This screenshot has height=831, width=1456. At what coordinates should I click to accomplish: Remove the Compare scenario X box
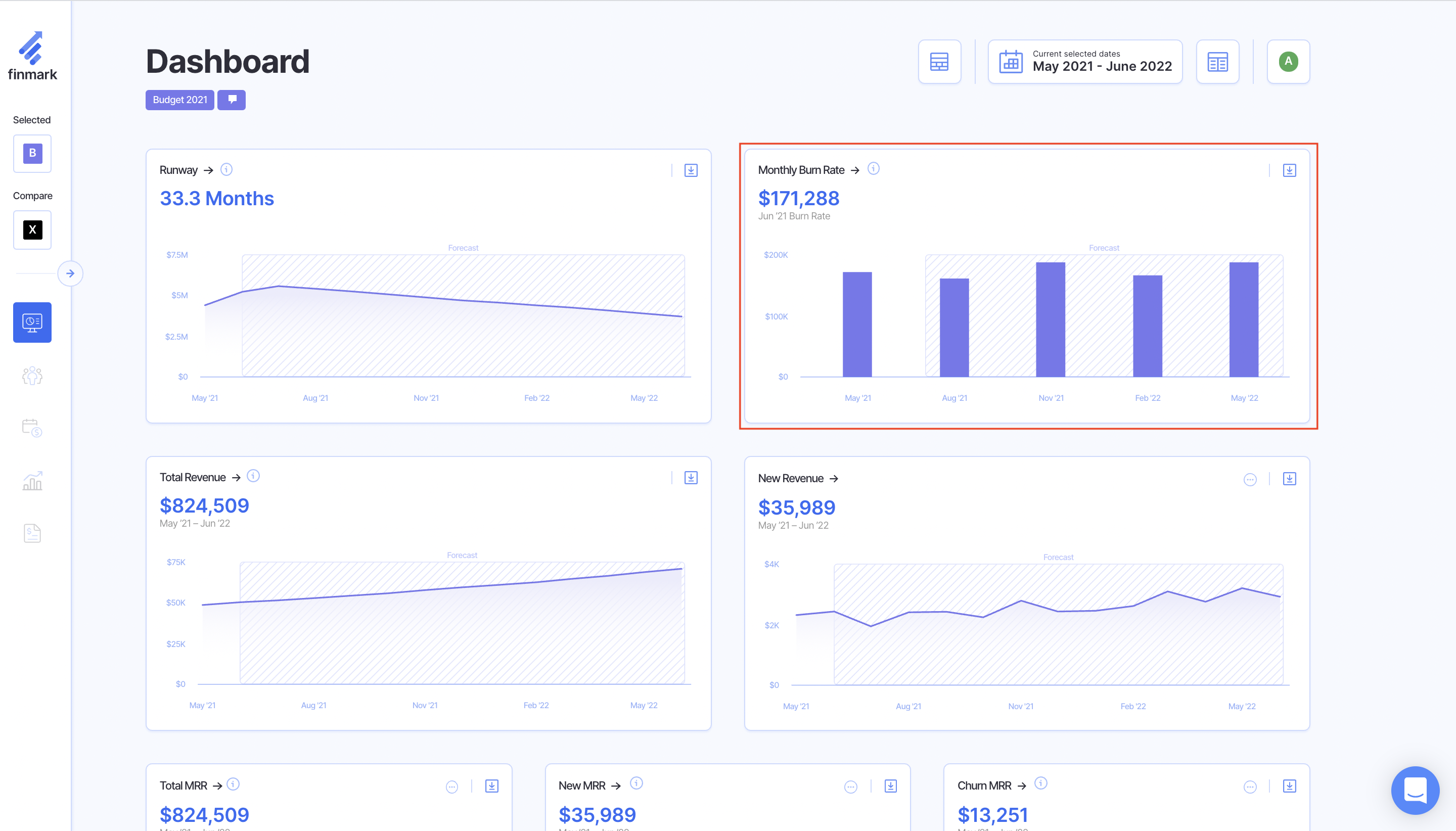[x=32, y=229]
